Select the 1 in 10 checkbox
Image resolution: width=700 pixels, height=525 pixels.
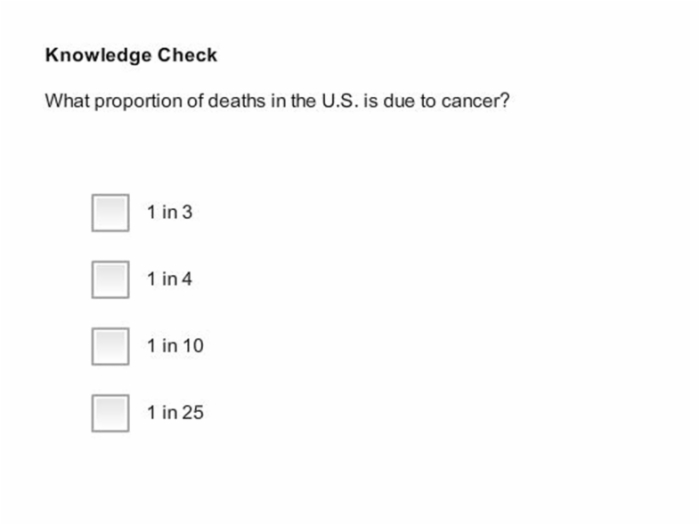(110, 346)
